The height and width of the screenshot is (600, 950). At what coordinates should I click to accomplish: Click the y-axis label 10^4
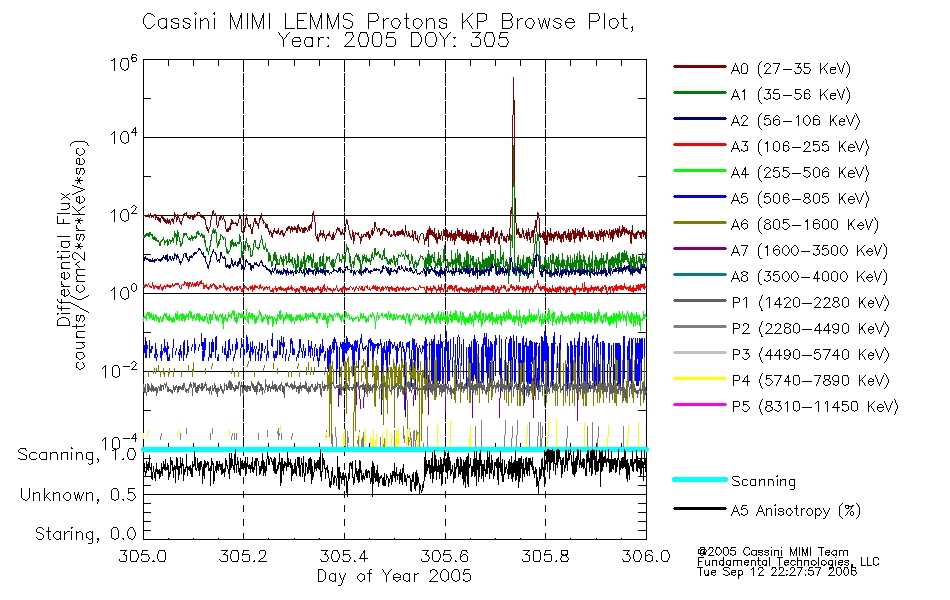coord(124,138)
